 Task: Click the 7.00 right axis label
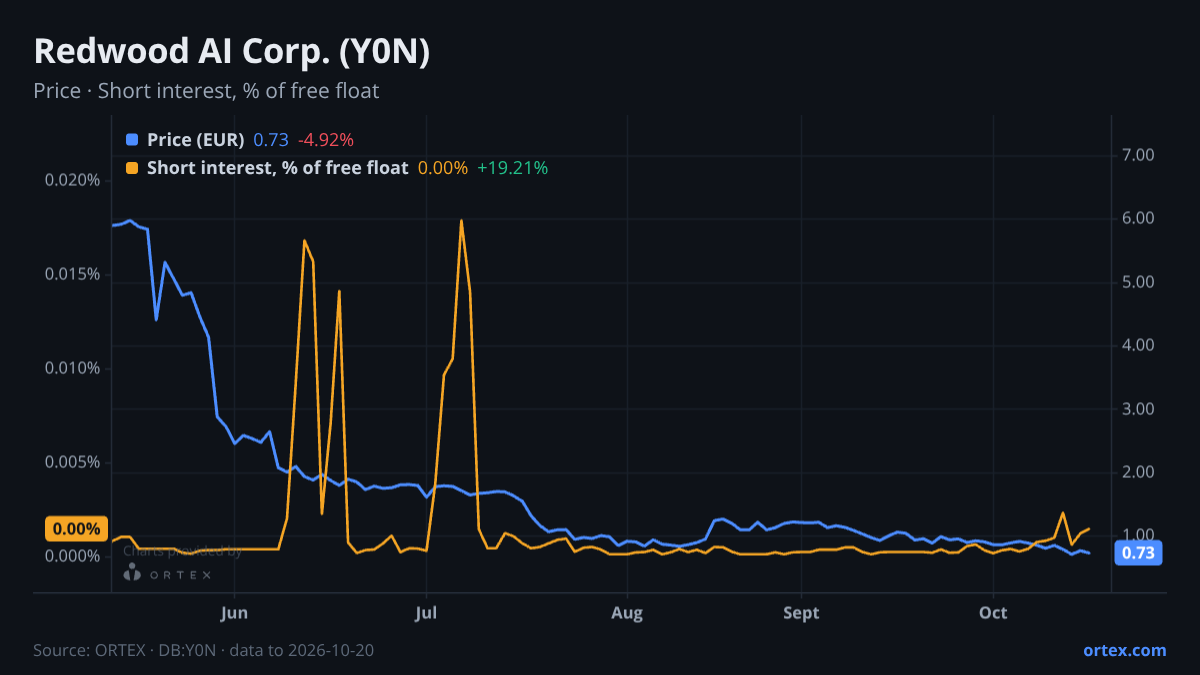(x=1139, y=155)
